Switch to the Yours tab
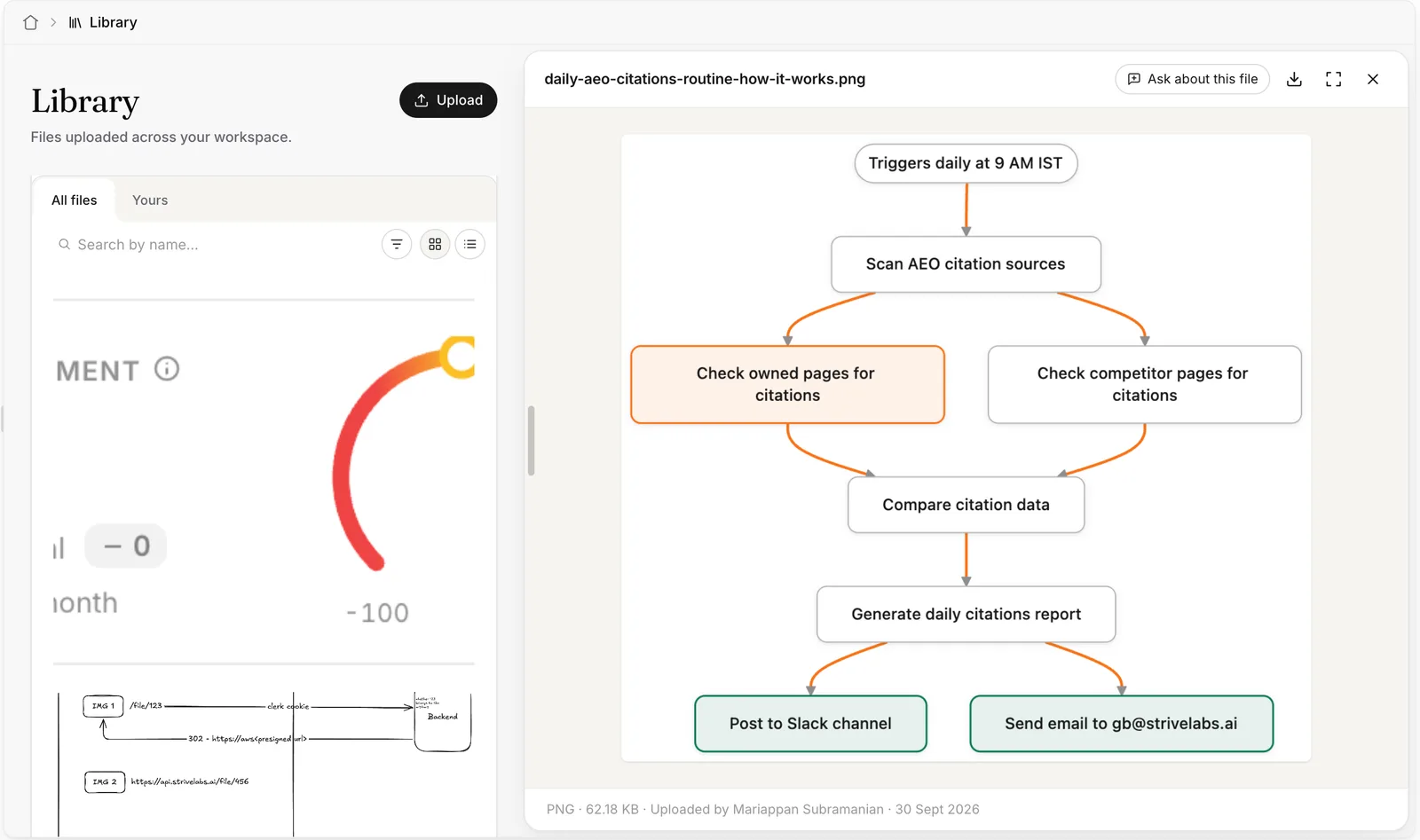 tap(150, 200)
